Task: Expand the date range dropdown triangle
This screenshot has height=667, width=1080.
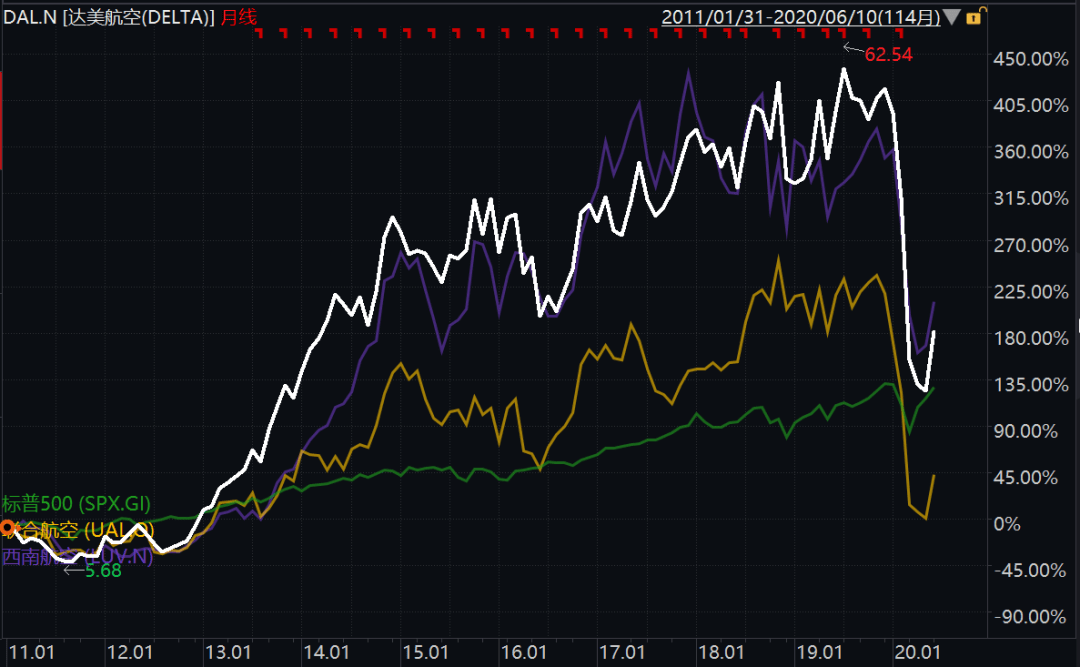Action: tap(952, 16)
